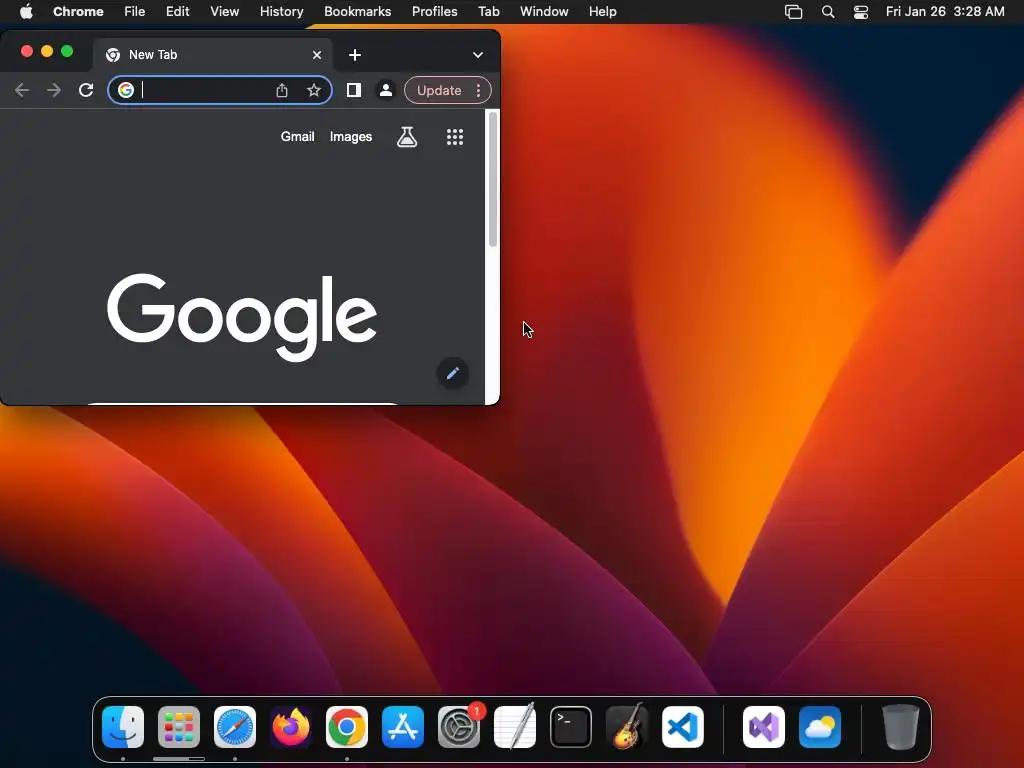
Task: Open the Window menu
Action: click(544, 12)
